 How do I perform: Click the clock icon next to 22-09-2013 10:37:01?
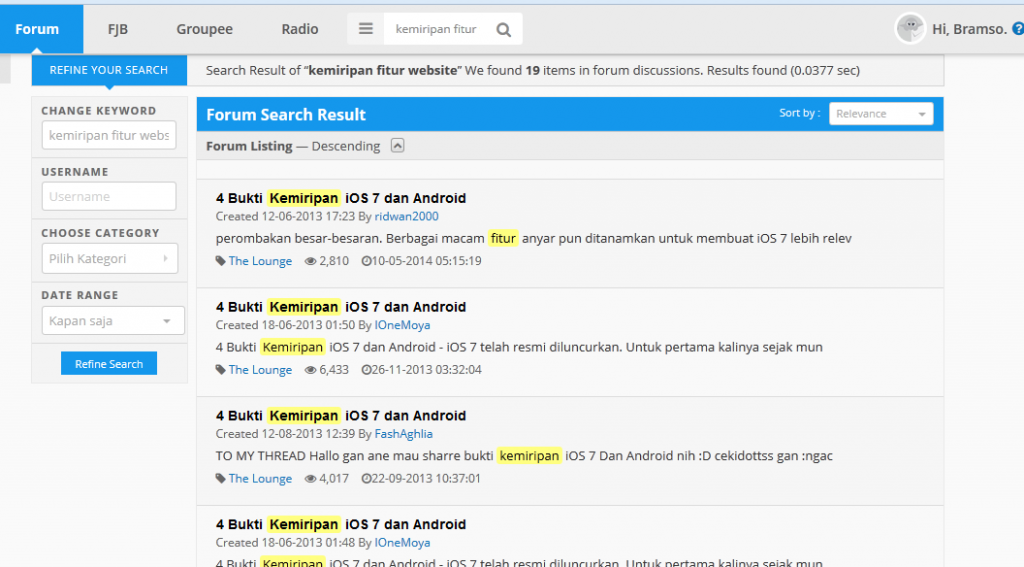click(x=366, y=478)
